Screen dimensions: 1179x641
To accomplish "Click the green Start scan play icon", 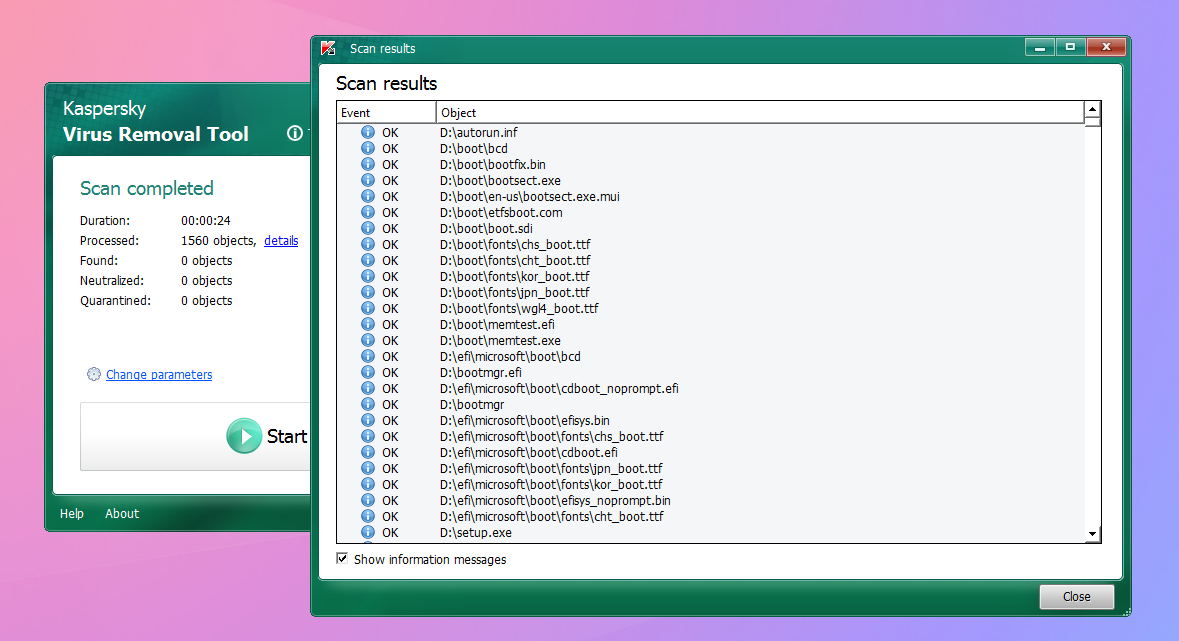I will coord(244,436).
